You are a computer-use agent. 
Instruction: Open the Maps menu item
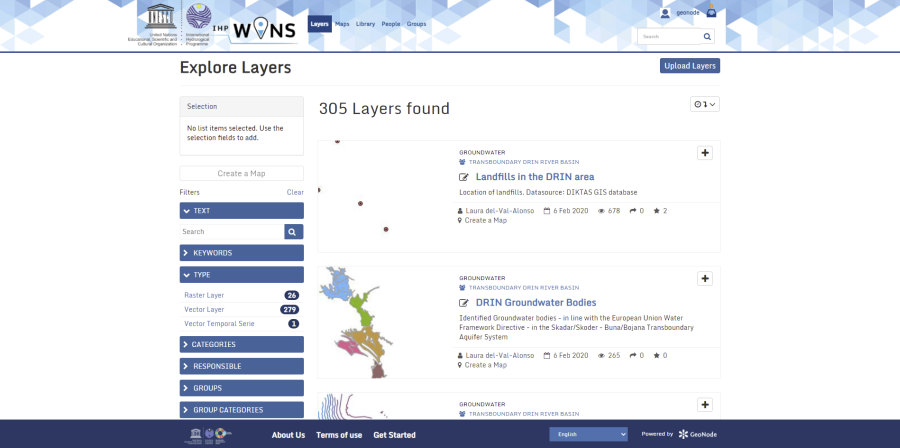[342, 24]
